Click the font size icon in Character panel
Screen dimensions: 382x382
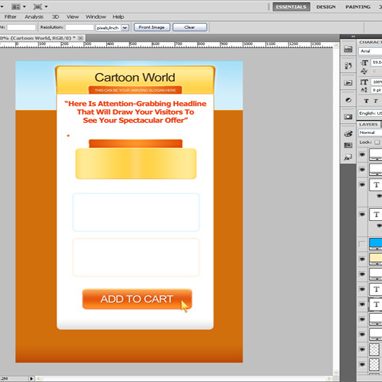point(364,63)
